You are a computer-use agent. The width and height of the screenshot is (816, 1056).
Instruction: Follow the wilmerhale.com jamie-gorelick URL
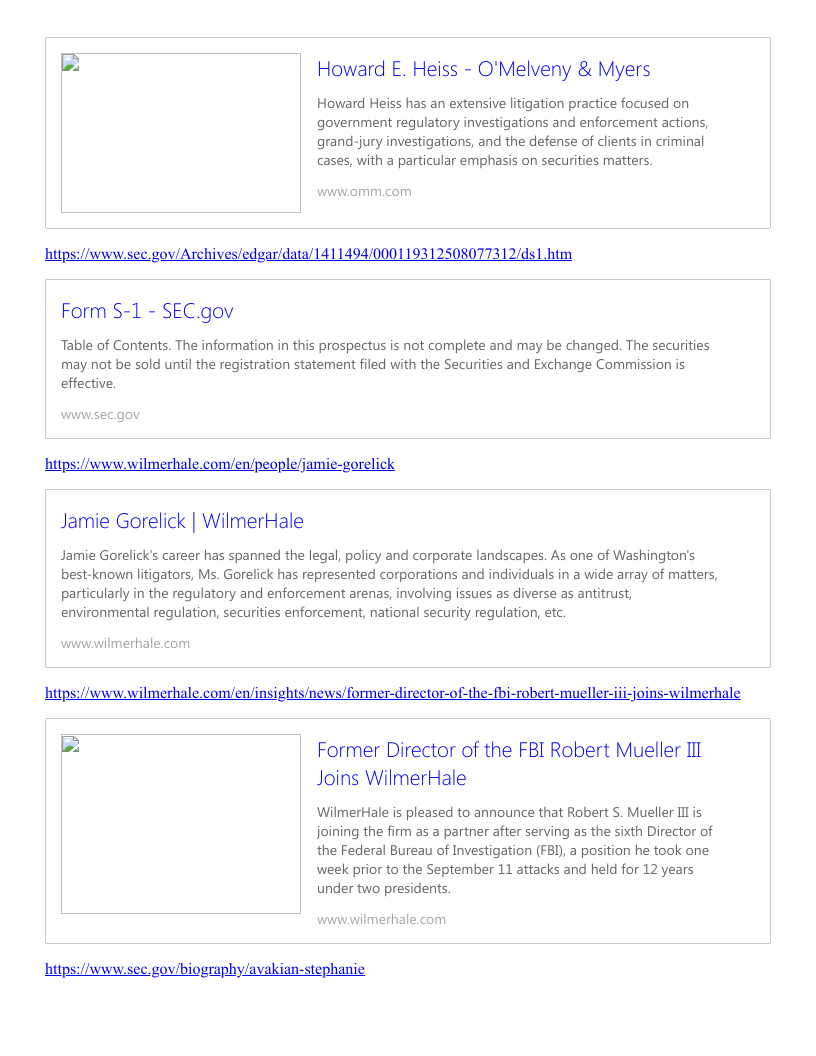point(220,464)
